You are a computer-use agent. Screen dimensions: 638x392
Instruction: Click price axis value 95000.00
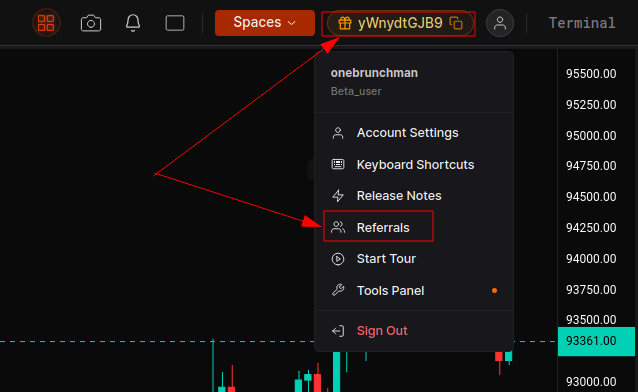pos(591,136)
